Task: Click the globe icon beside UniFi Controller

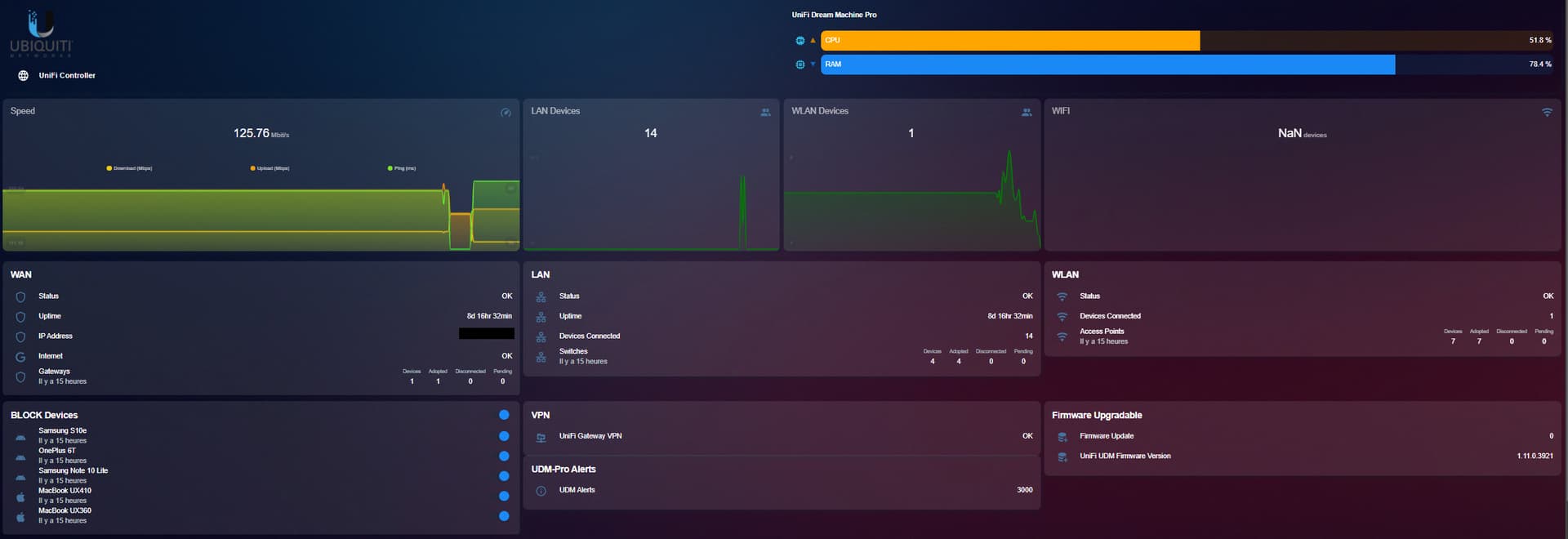Action: click(23, 76)
